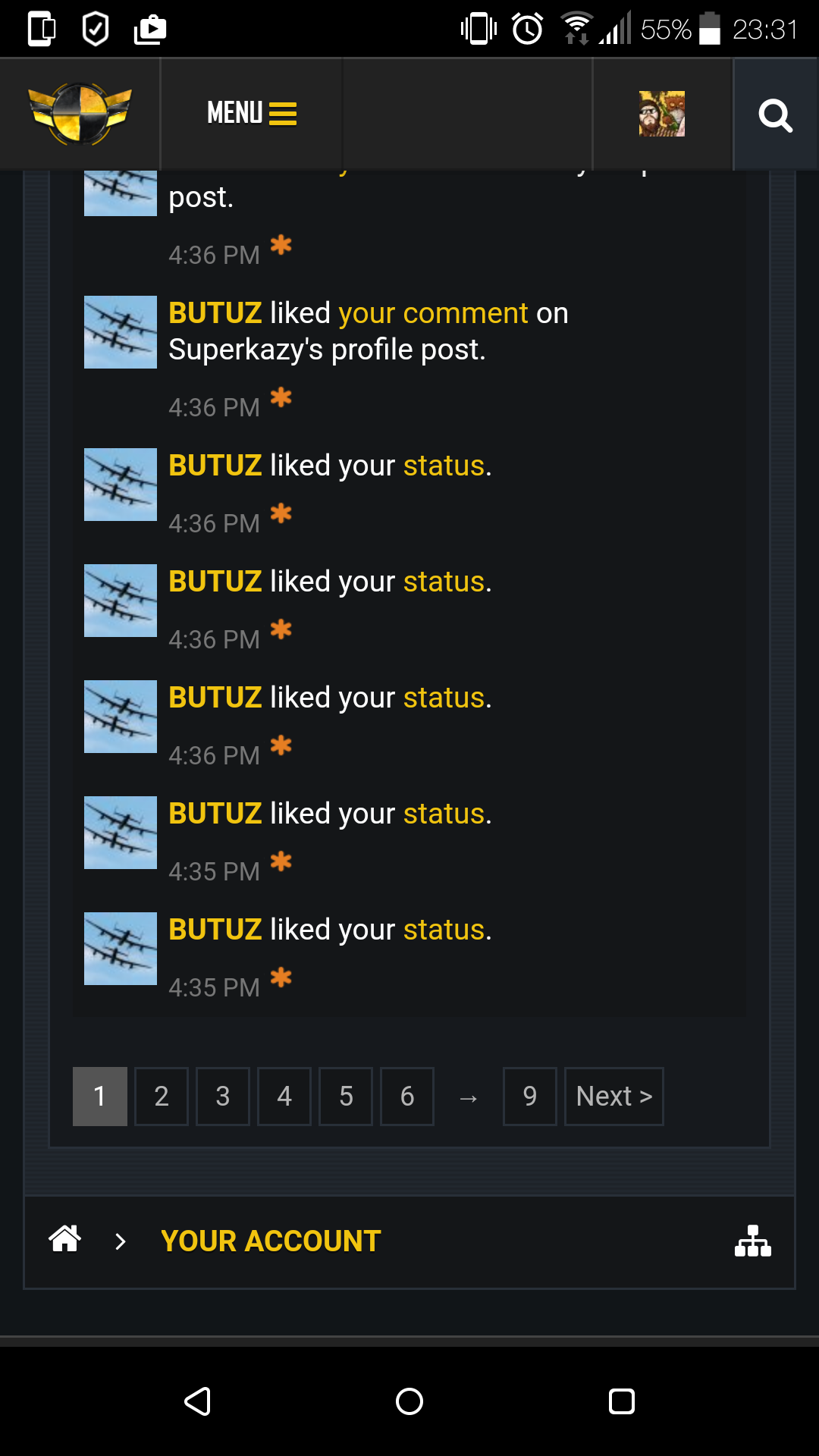Viewport: 819px width, 1456px height.
Task: Jump to last page 9
Action: point(530,1097)
